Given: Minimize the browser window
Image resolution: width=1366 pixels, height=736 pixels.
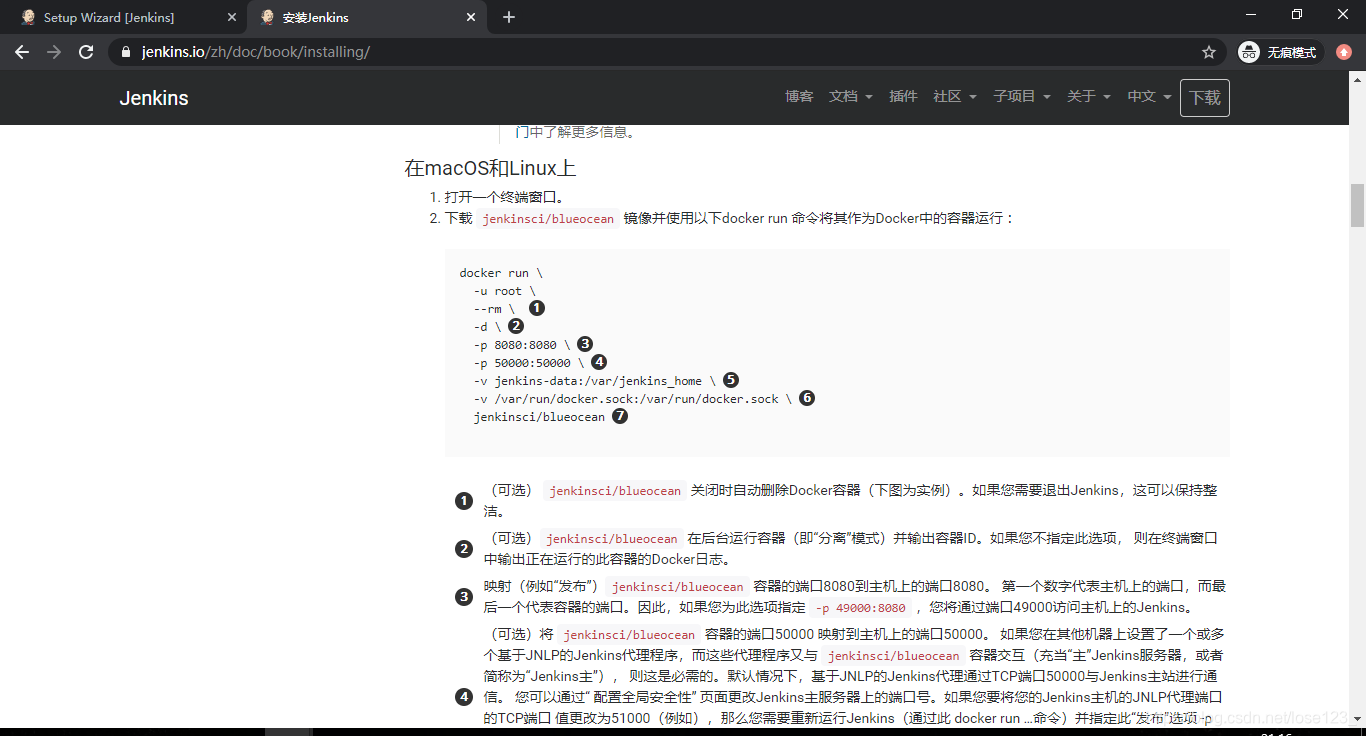Looking at the screenshot, I should point(1250,14).
